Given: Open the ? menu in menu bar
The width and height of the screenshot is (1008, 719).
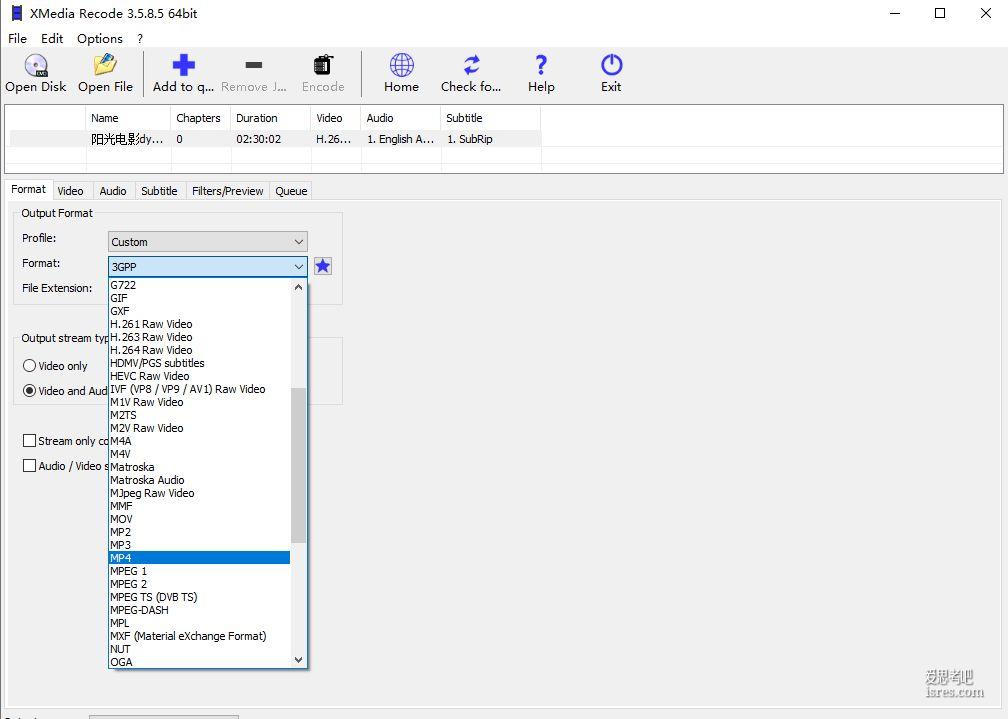Looking at the screenshot, I should (x=140, y=39).
